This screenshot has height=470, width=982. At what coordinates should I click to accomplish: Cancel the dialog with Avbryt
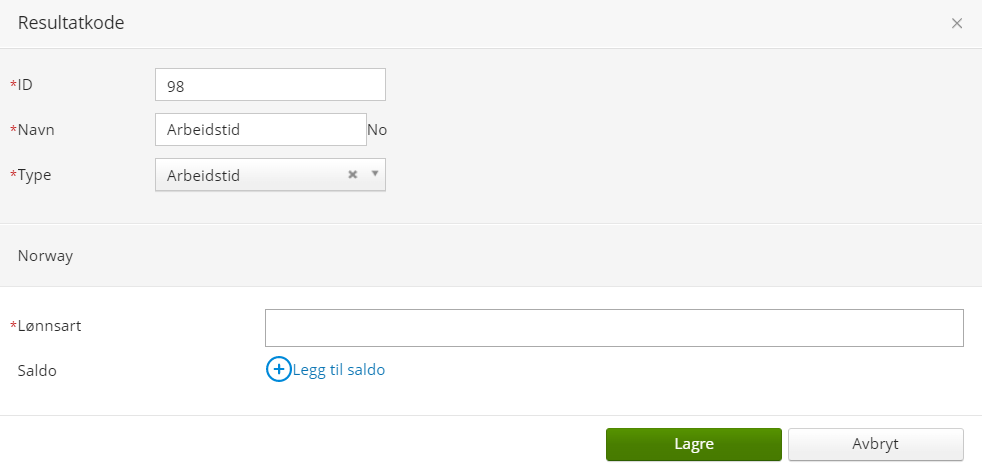(876, 444)
